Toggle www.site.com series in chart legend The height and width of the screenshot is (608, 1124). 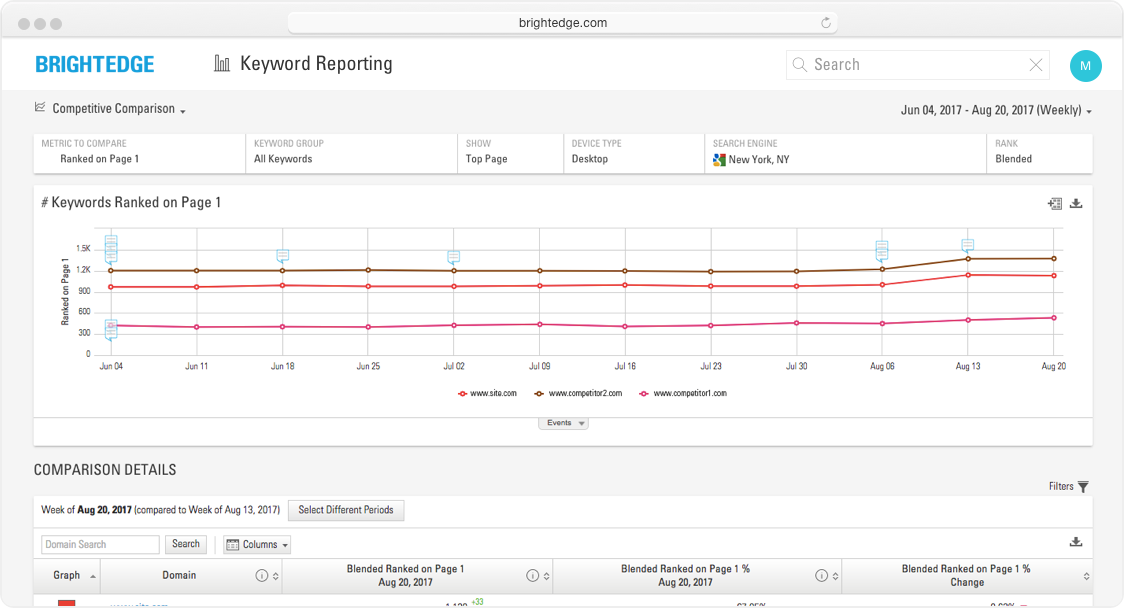488,394
